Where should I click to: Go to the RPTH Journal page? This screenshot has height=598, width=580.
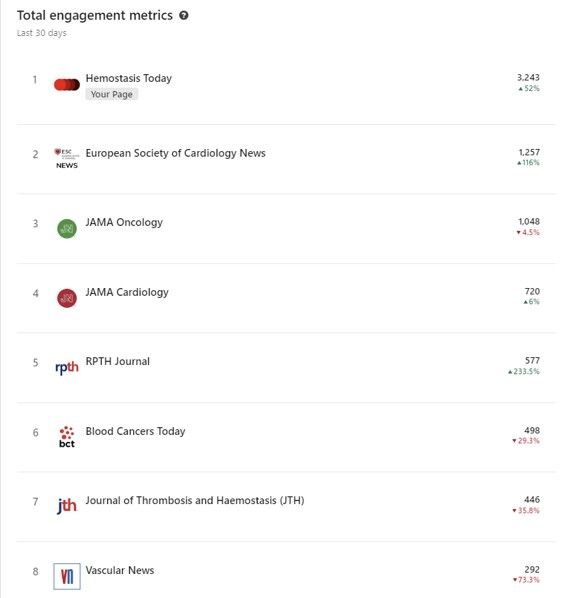click(x=117, y=361)
